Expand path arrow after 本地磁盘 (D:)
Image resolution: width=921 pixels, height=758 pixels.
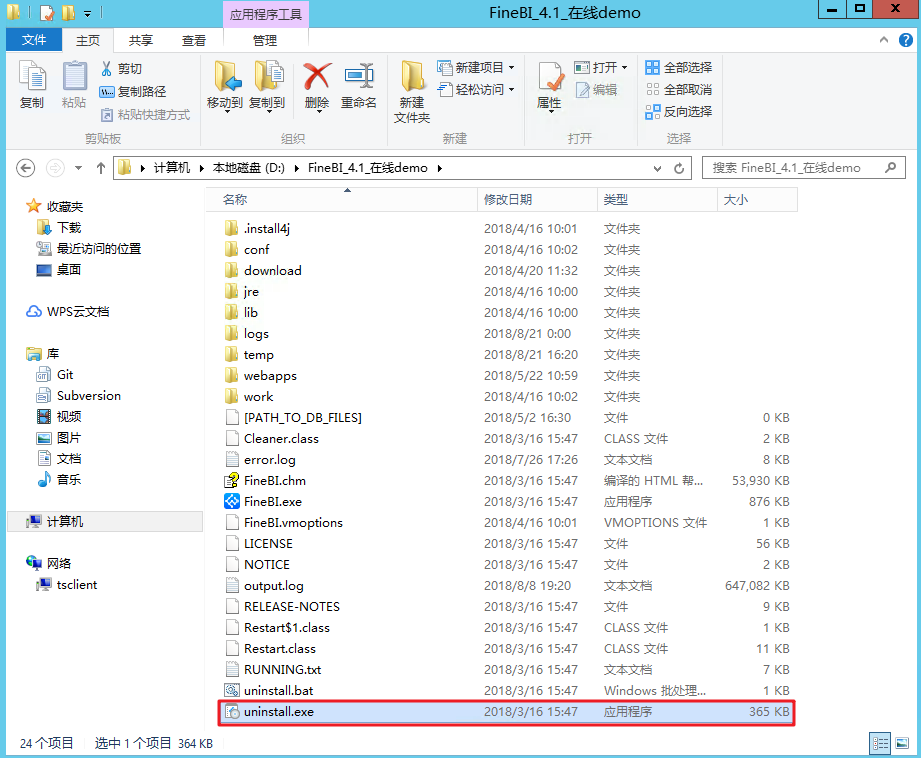tap(297, 169)
